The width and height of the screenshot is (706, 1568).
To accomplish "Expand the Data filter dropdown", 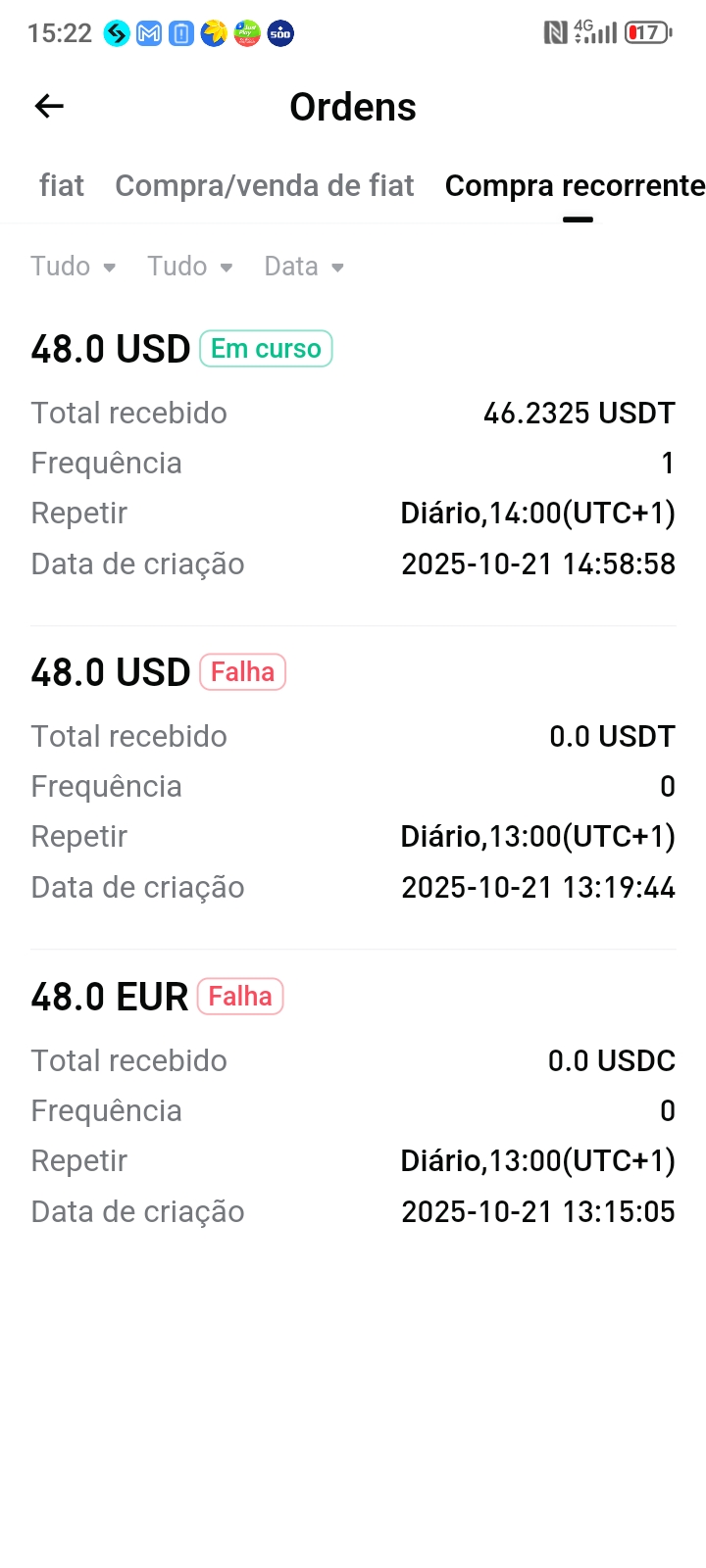I will point(304,267).
